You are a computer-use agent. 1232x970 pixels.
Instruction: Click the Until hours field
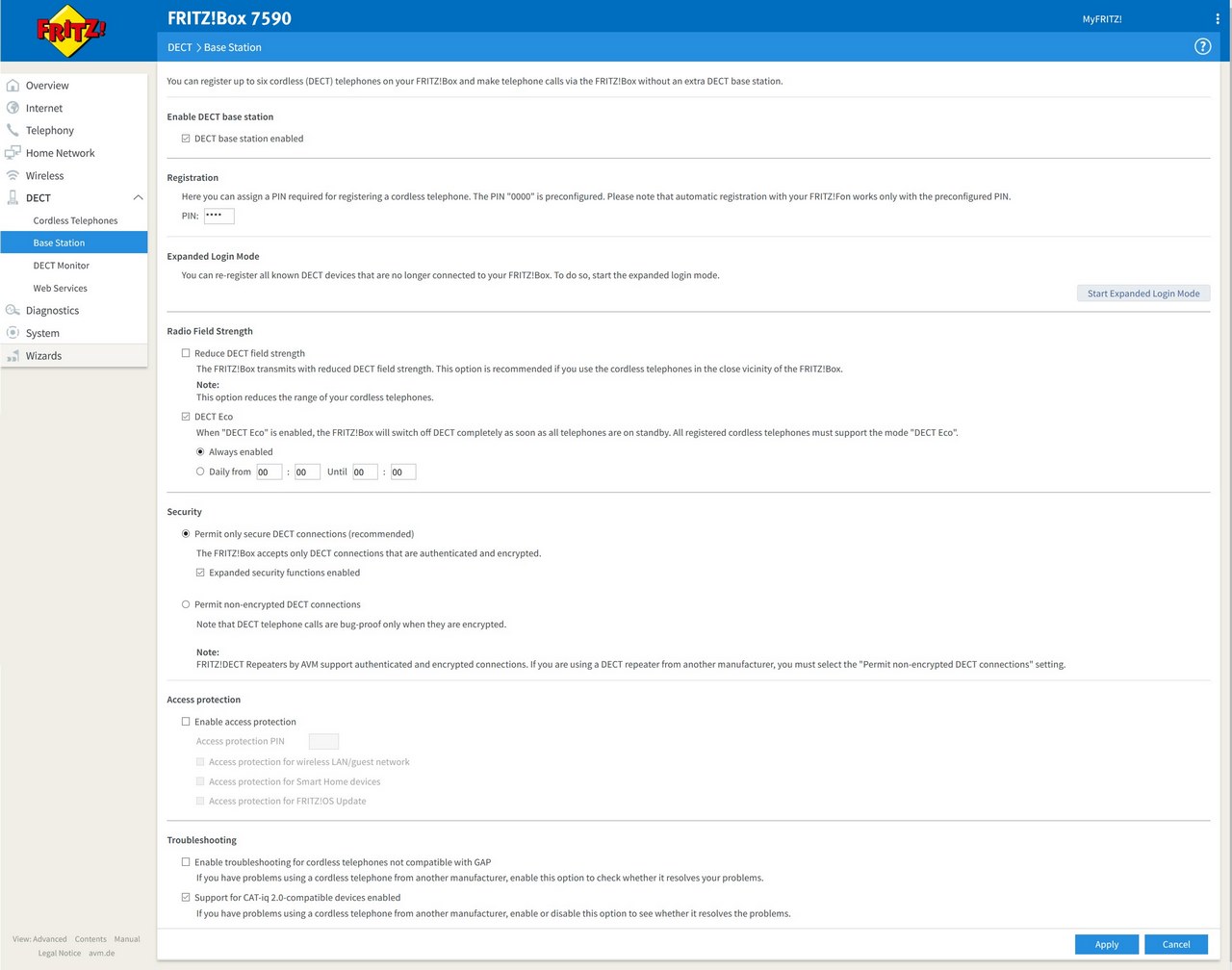pos(365,472)
